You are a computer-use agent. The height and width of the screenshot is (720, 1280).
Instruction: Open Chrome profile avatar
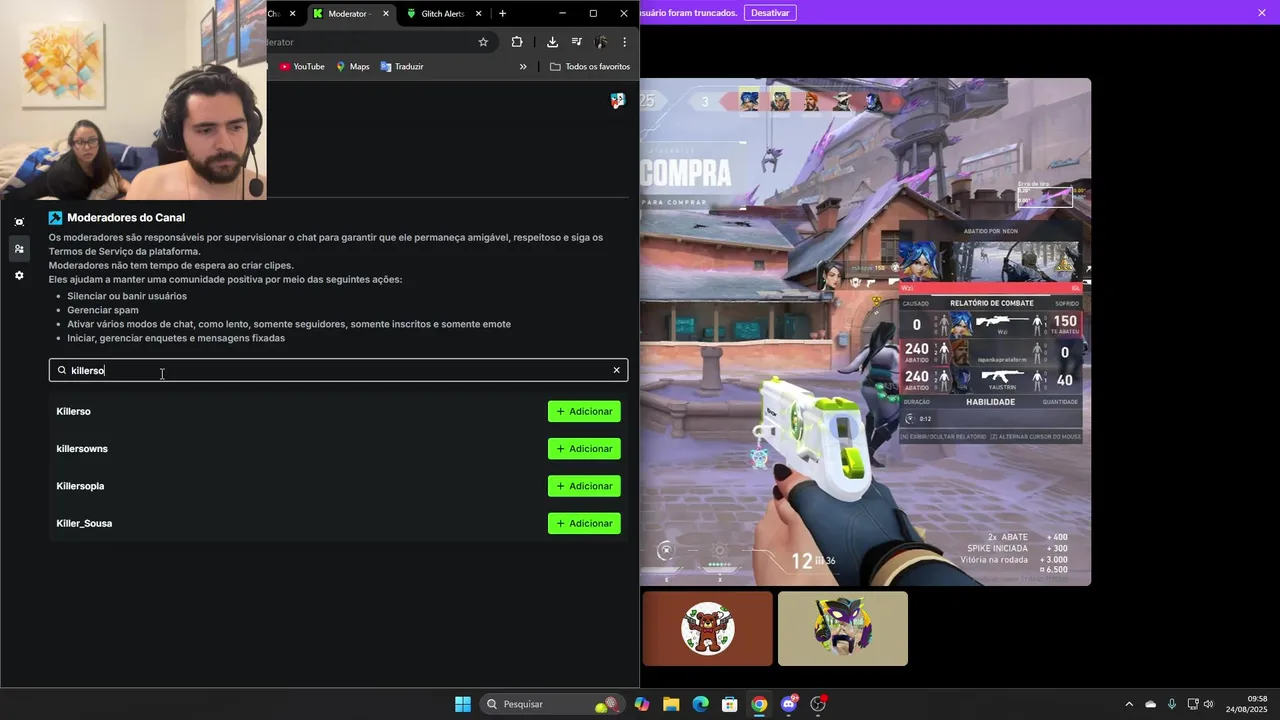(601, 42)
